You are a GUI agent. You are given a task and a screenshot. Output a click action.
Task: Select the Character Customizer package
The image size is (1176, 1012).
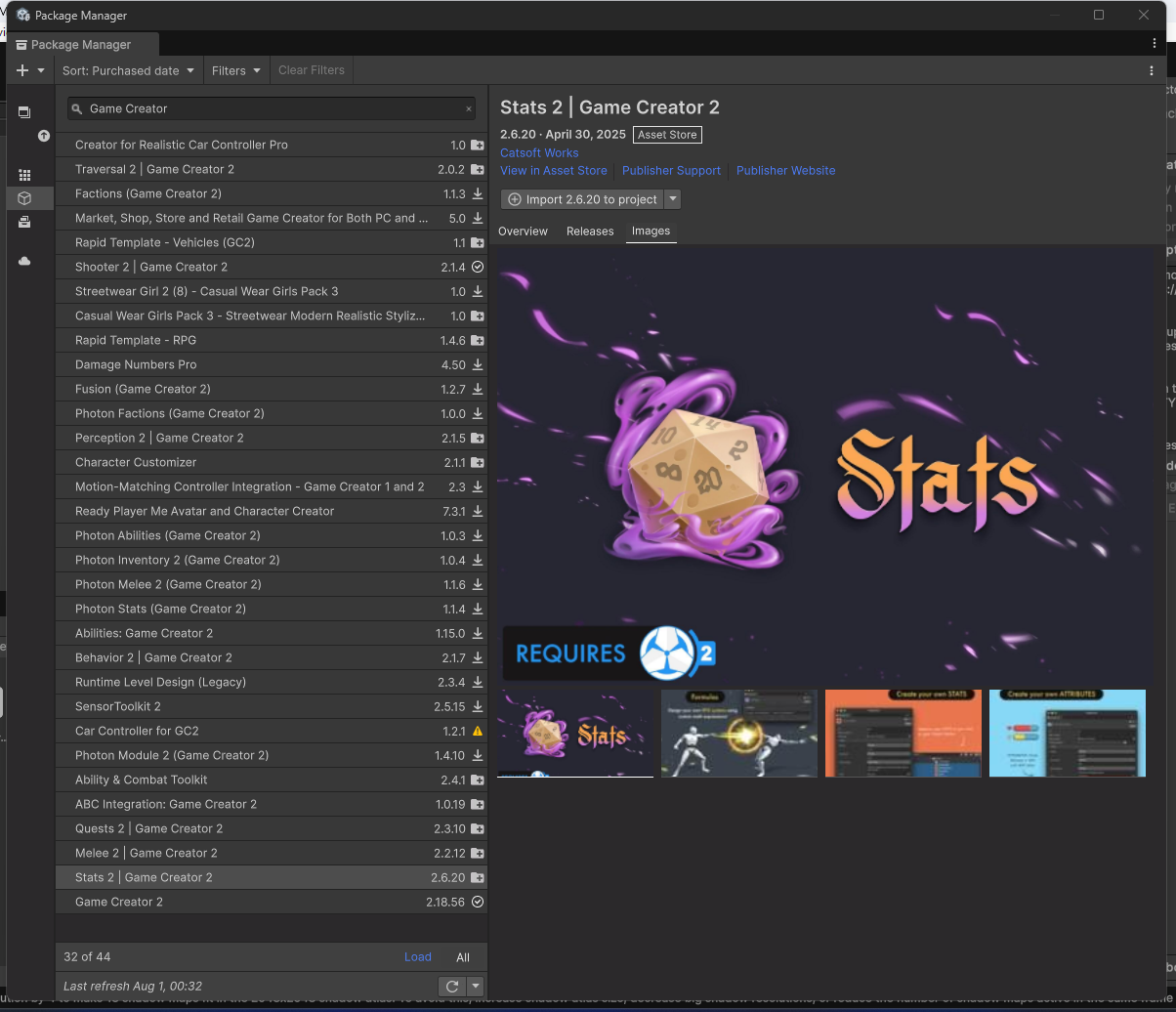pos(272,462)
